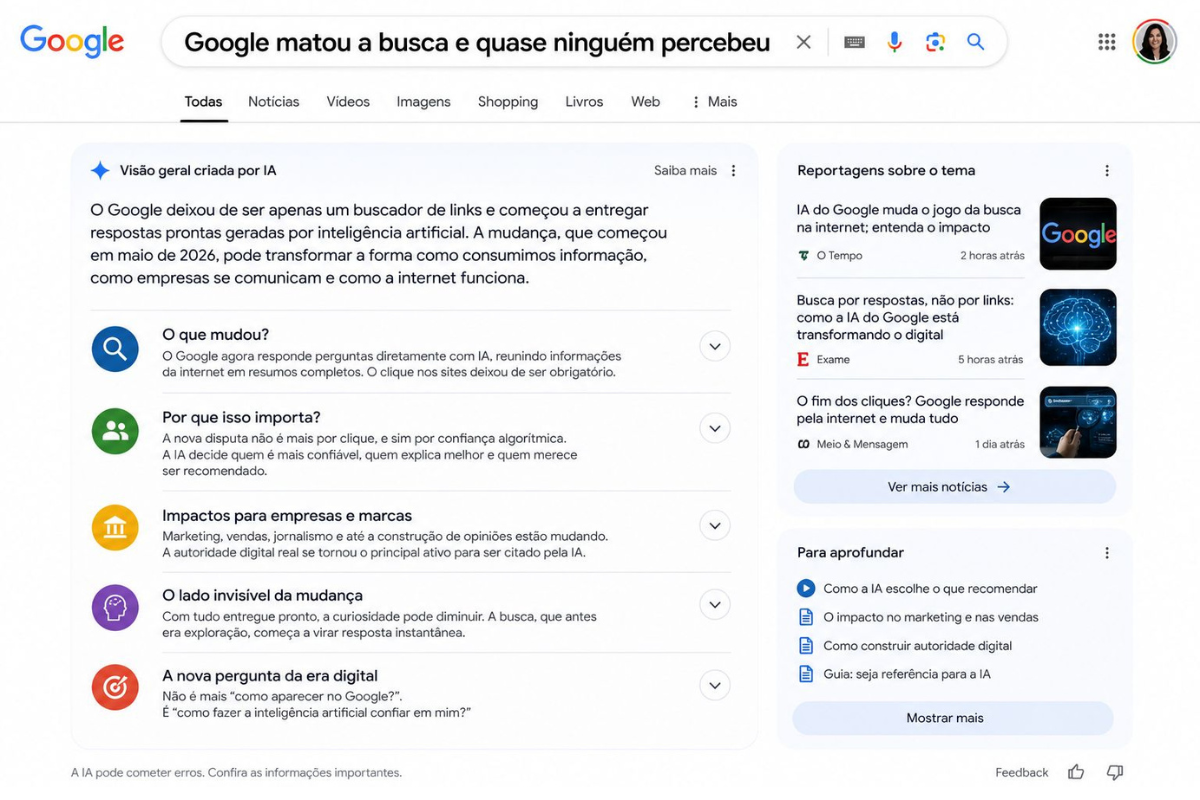Open 'Guia: seja referência para a IA'
The height and width of the screenshot is (800, 1200).
click(x=907, y=674)
